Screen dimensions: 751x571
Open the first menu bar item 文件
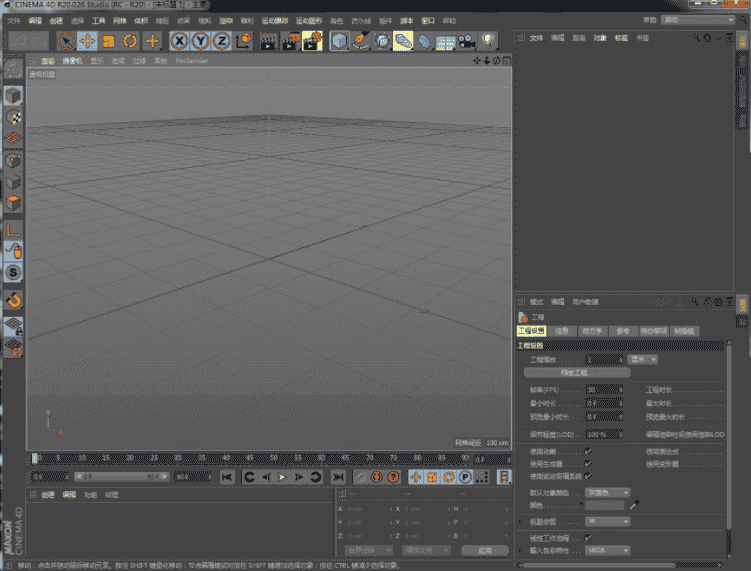14,21
